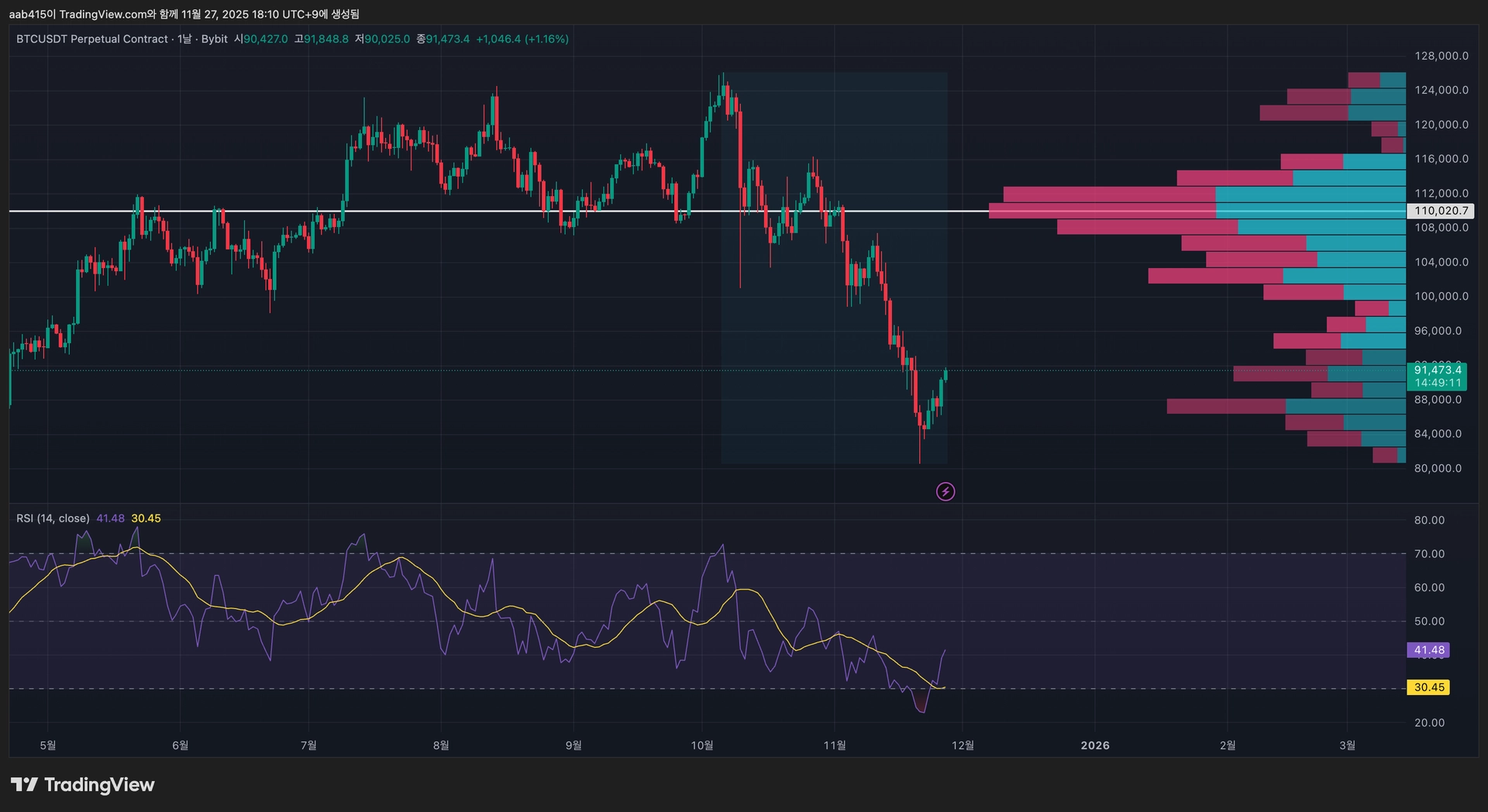Click the purple lightning event icon
Image resolution: width=1488 pixels, height=812 pixels.
click(945, 491)
